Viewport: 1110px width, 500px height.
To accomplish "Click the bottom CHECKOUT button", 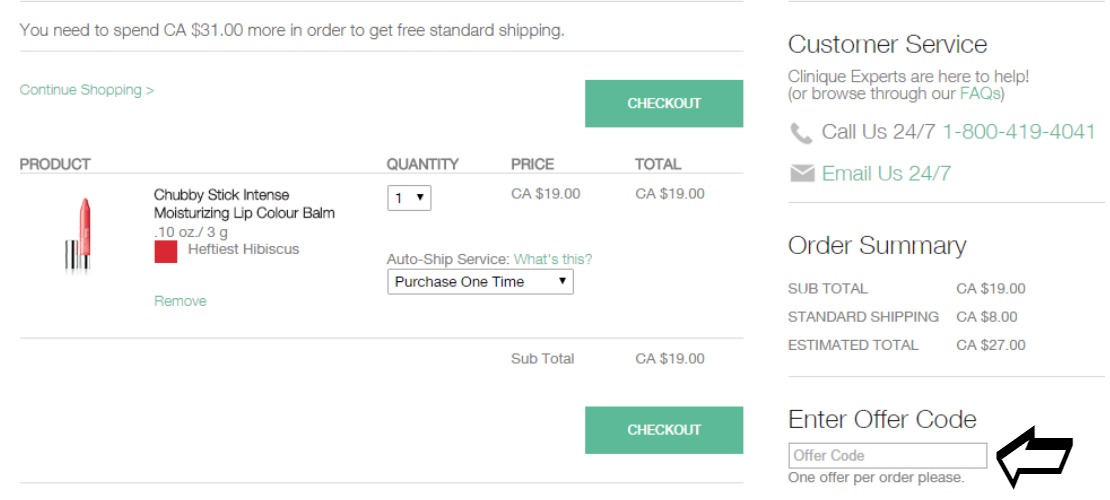I will click(664, 430).
